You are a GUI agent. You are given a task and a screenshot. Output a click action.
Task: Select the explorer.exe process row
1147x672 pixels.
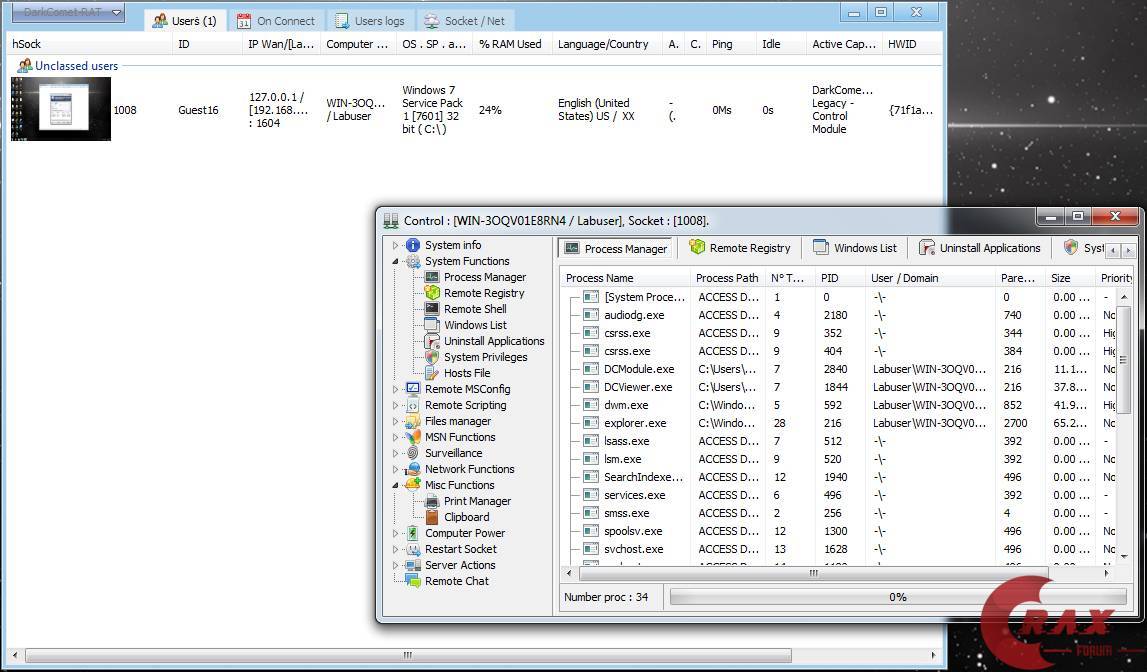pyautogui.click(x=635, y=423)
